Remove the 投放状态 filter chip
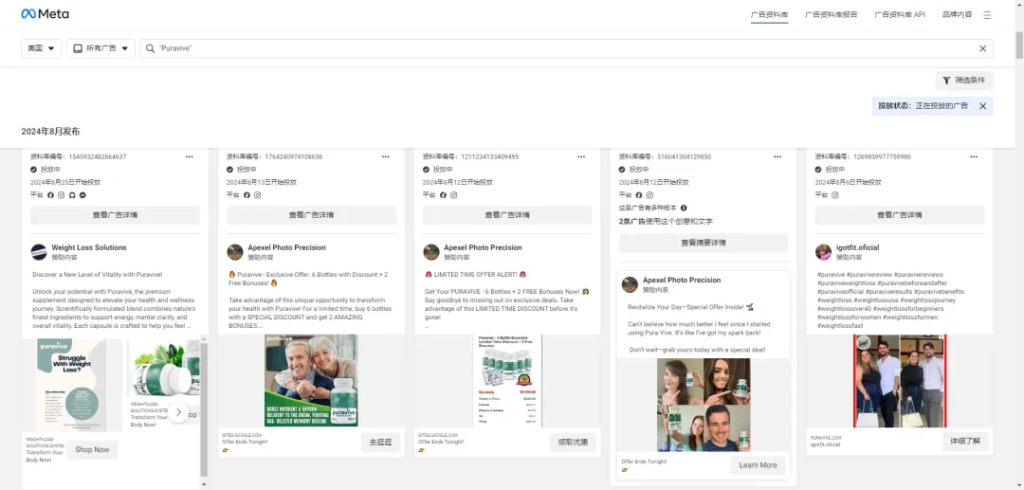 (x=982, y=106)
